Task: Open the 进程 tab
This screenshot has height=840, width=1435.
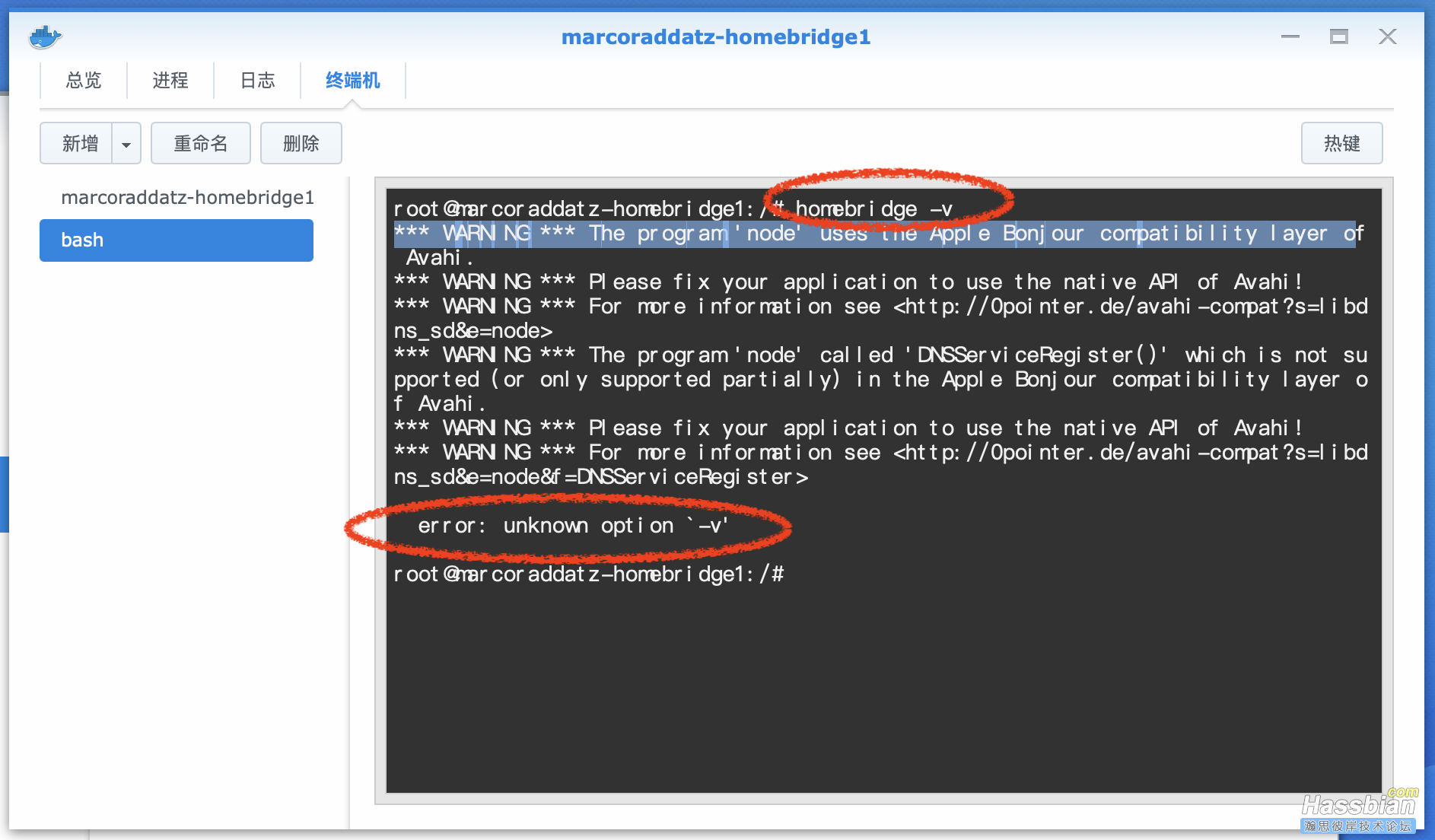Action: [x=170, y=81]
